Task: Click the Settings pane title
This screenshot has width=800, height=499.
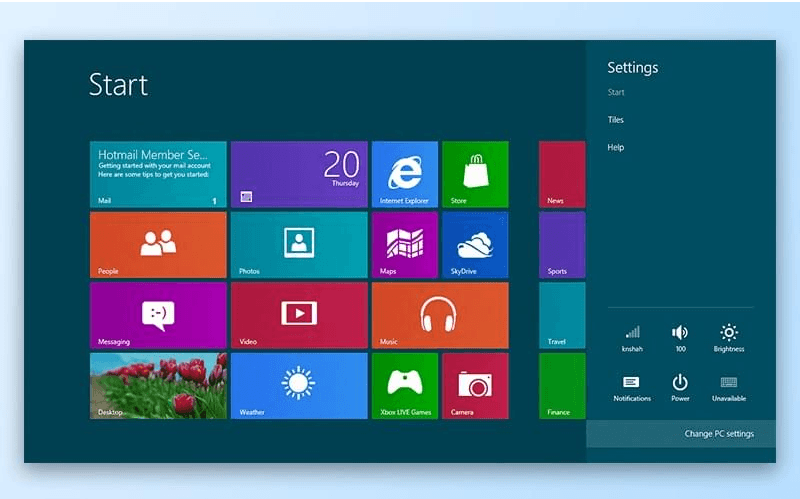Action: click(x=633, y=68)
